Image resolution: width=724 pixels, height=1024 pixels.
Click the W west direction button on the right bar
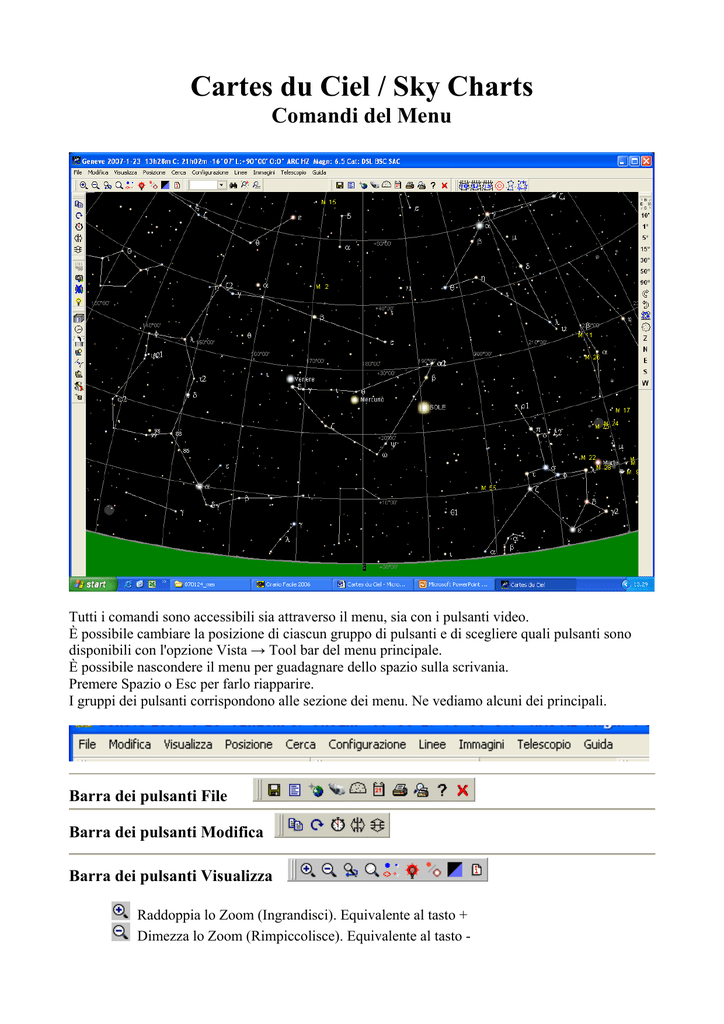pos(645,383)
